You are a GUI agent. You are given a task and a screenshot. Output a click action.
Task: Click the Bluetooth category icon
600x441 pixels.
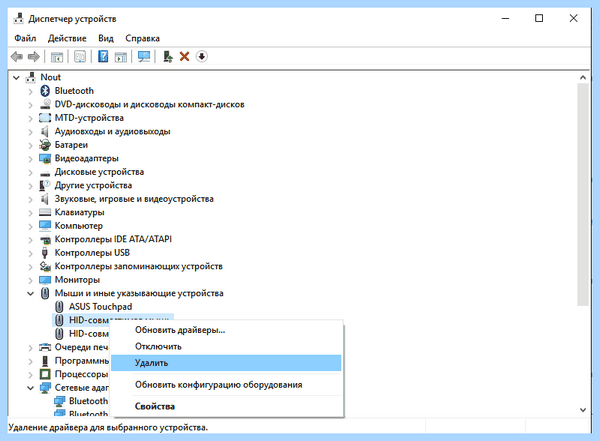(x=45, y=91)
